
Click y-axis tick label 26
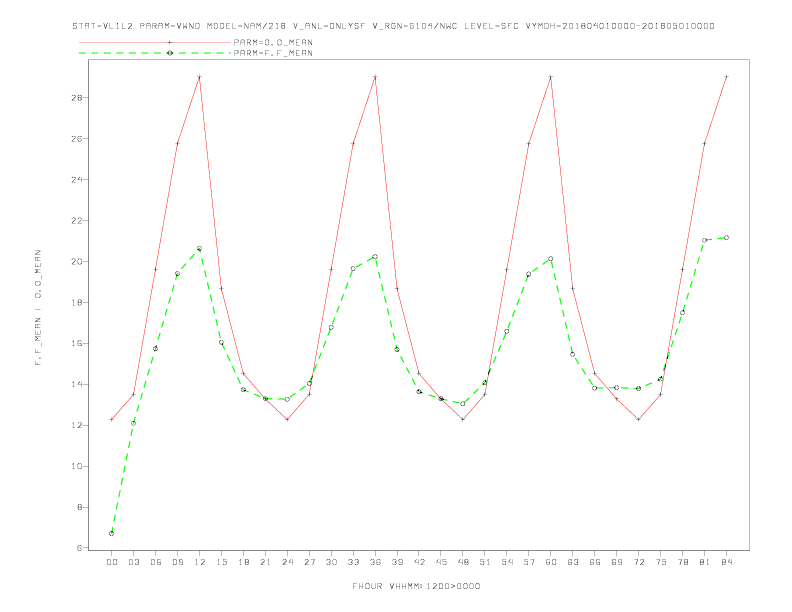[x=76, y=138]
